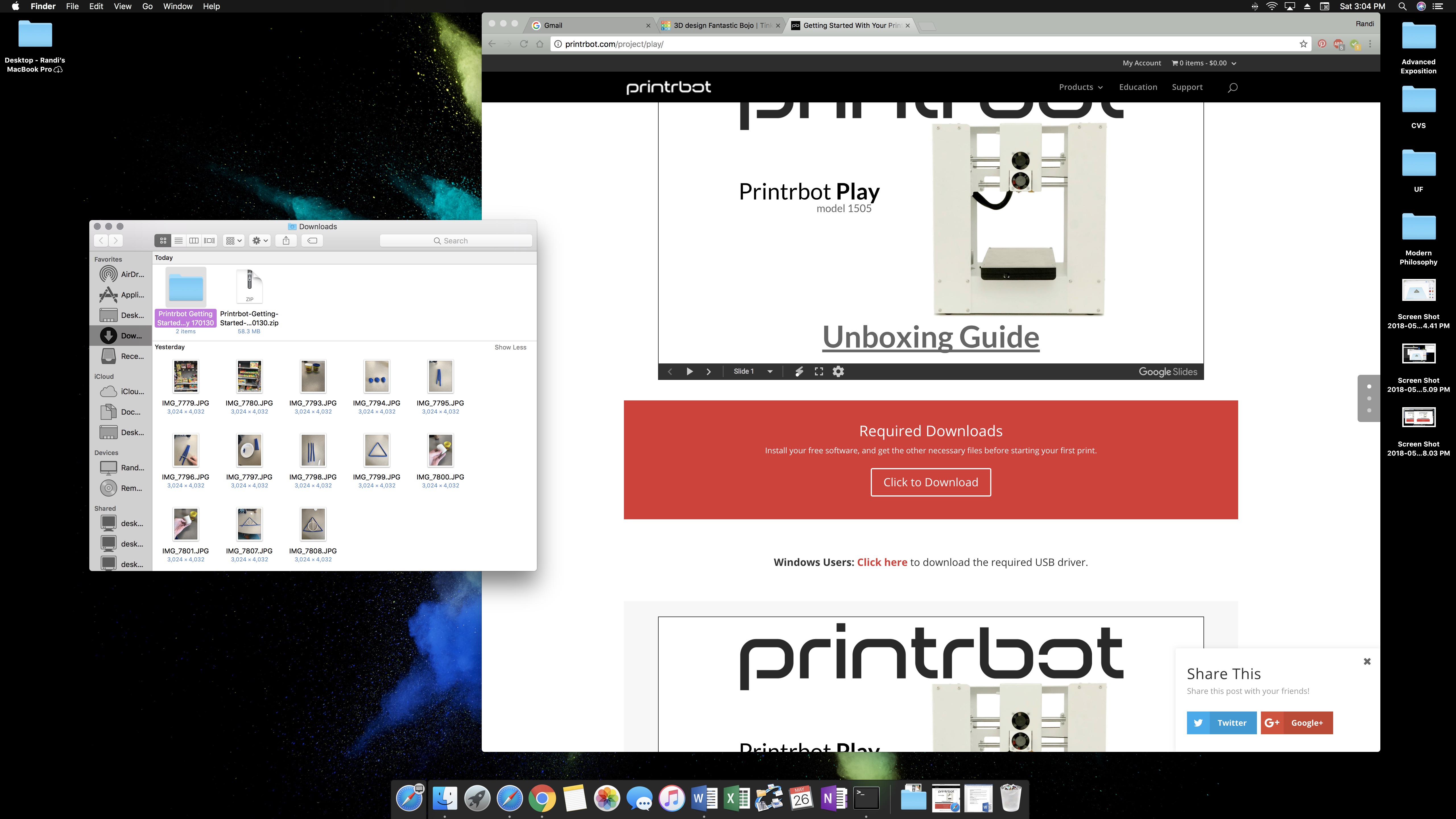Go to next slide
This screenshot has height=819, width=1456.
(x=709, y=371)
